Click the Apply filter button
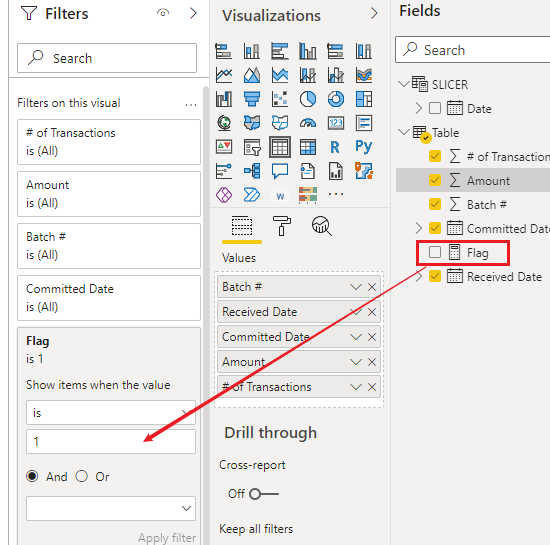This screenshot has height=545, width=550. click(x=167, y=538)
